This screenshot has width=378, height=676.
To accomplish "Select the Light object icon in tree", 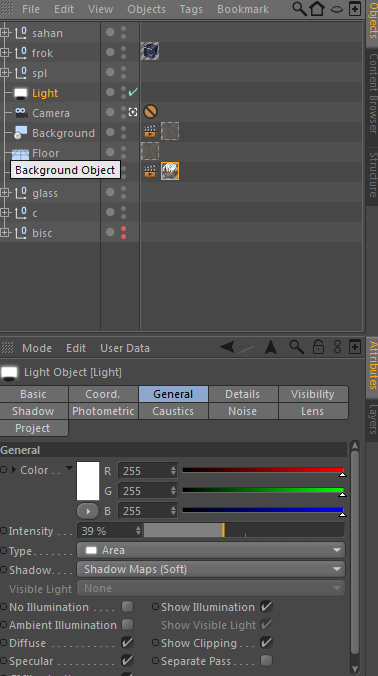I will (x=21, y=93).
